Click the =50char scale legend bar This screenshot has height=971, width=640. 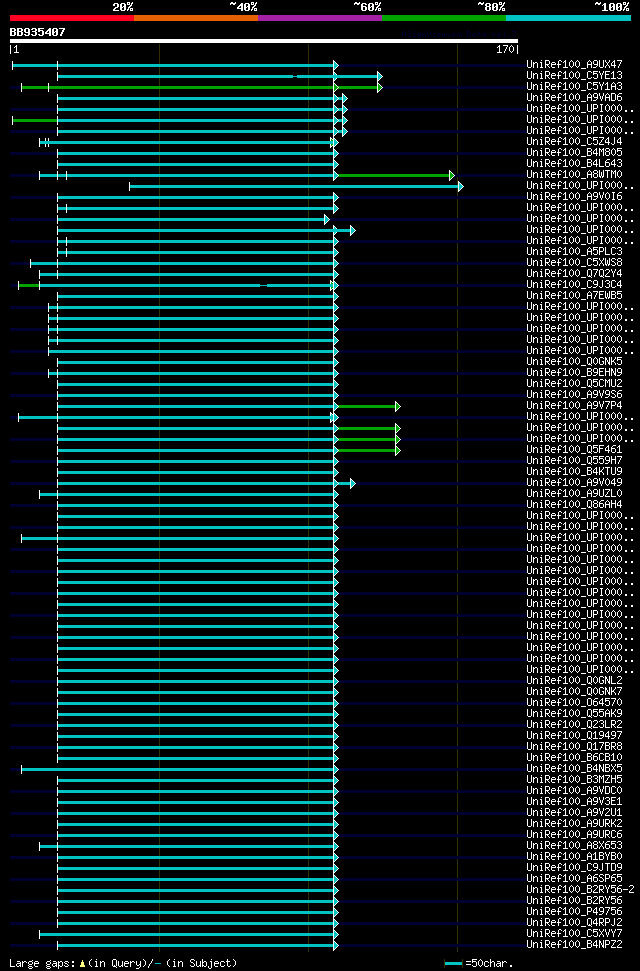(x=454, y=964)
